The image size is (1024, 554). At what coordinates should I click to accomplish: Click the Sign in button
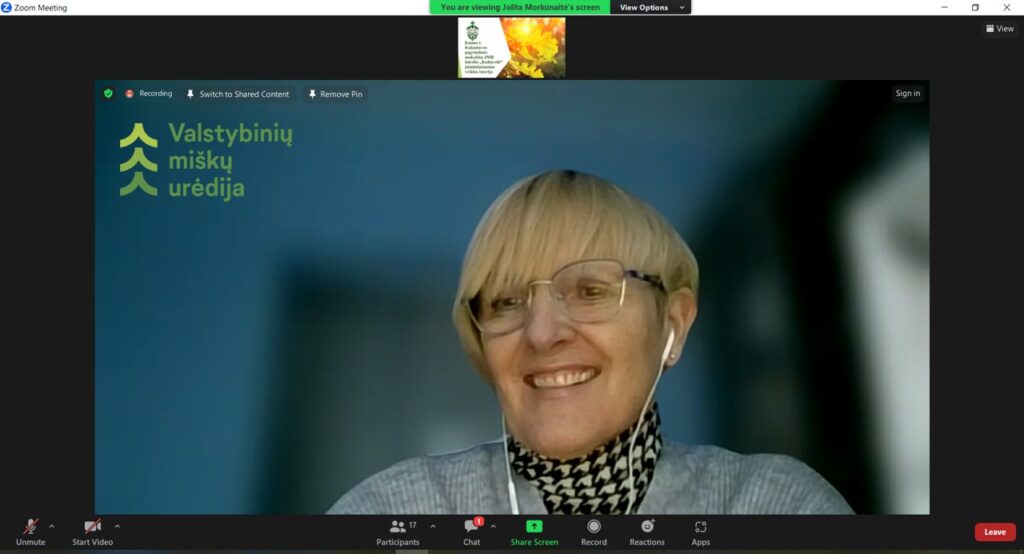[907, 94]
